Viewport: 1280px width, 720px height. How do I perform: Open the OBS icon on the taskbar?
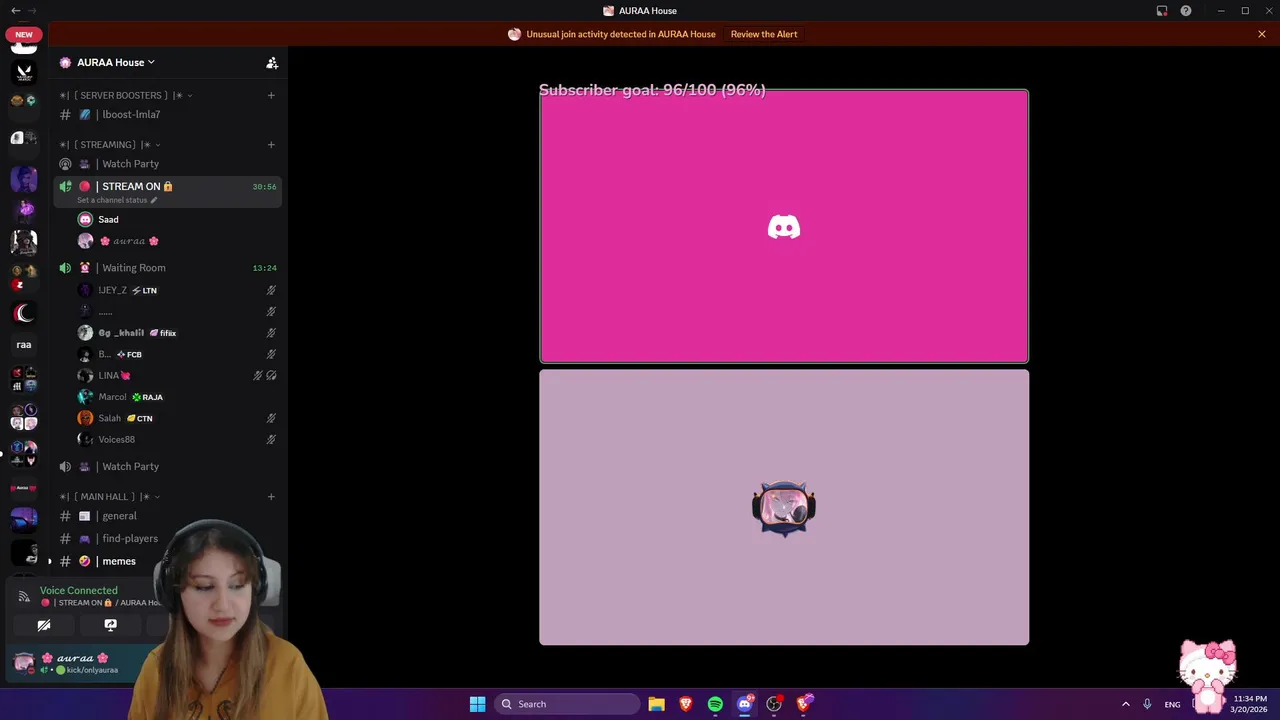click(774, 704)
